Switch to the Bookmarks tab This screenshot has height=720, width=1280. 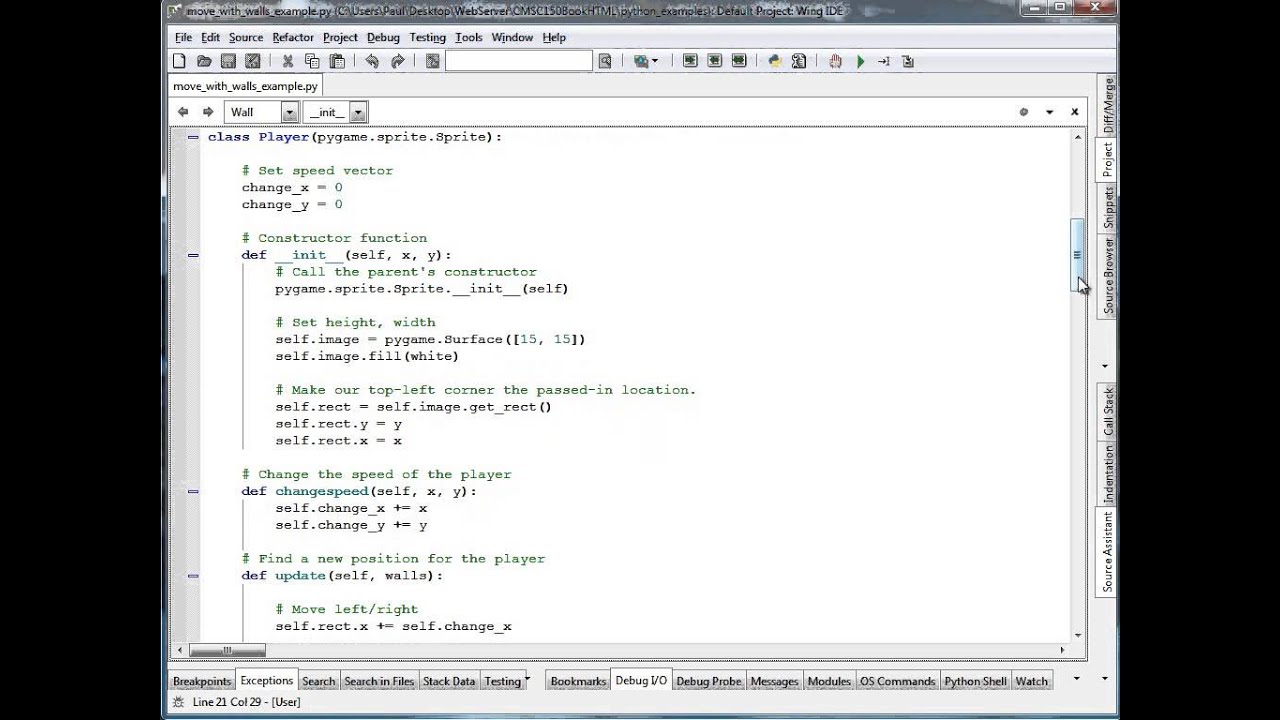578,681
